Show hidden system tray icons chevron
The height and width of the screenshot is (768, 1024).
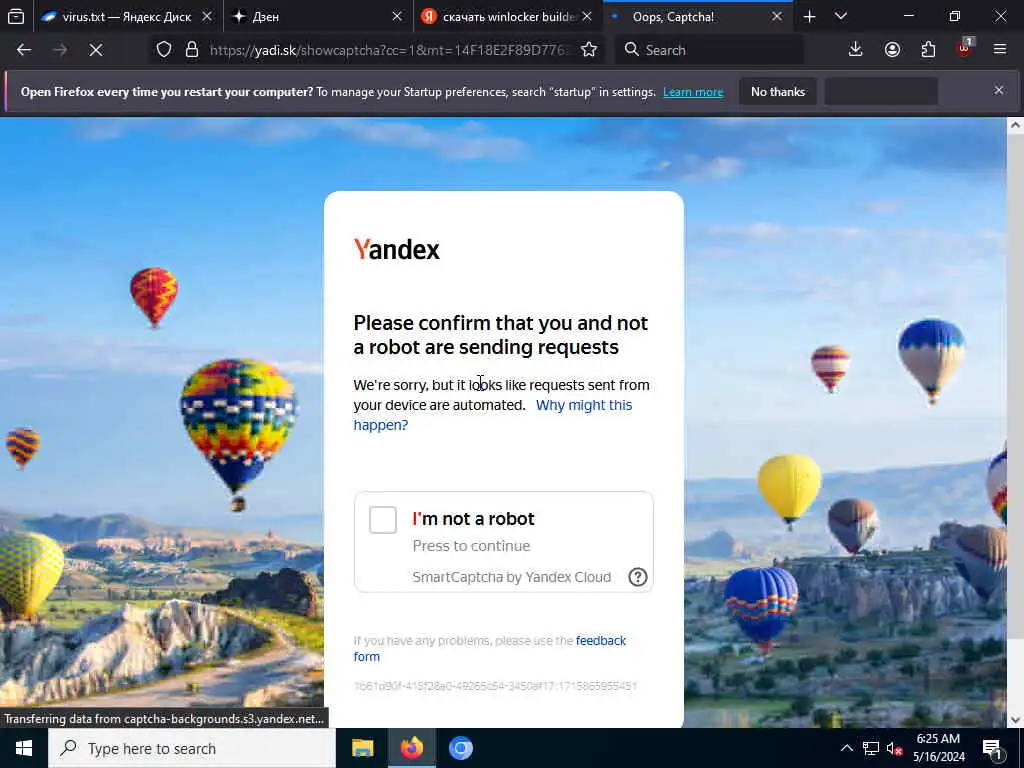click(x=846, y=748)
